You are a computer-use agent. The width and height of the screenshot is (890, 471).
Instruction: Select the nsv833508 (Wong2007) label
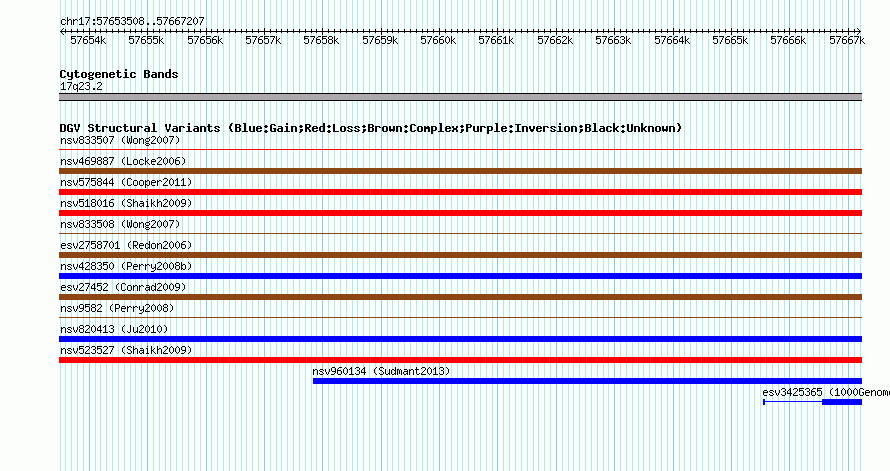120,224
